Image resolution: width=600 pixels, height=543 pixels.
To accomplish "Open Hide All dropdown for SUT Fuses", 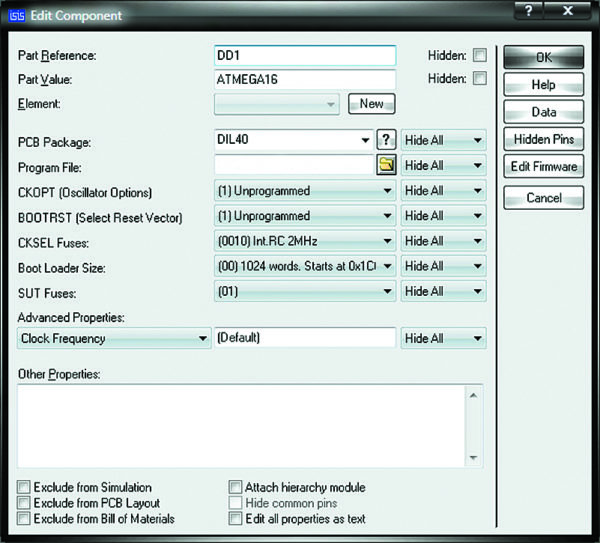I will click(x=443, y=291).
